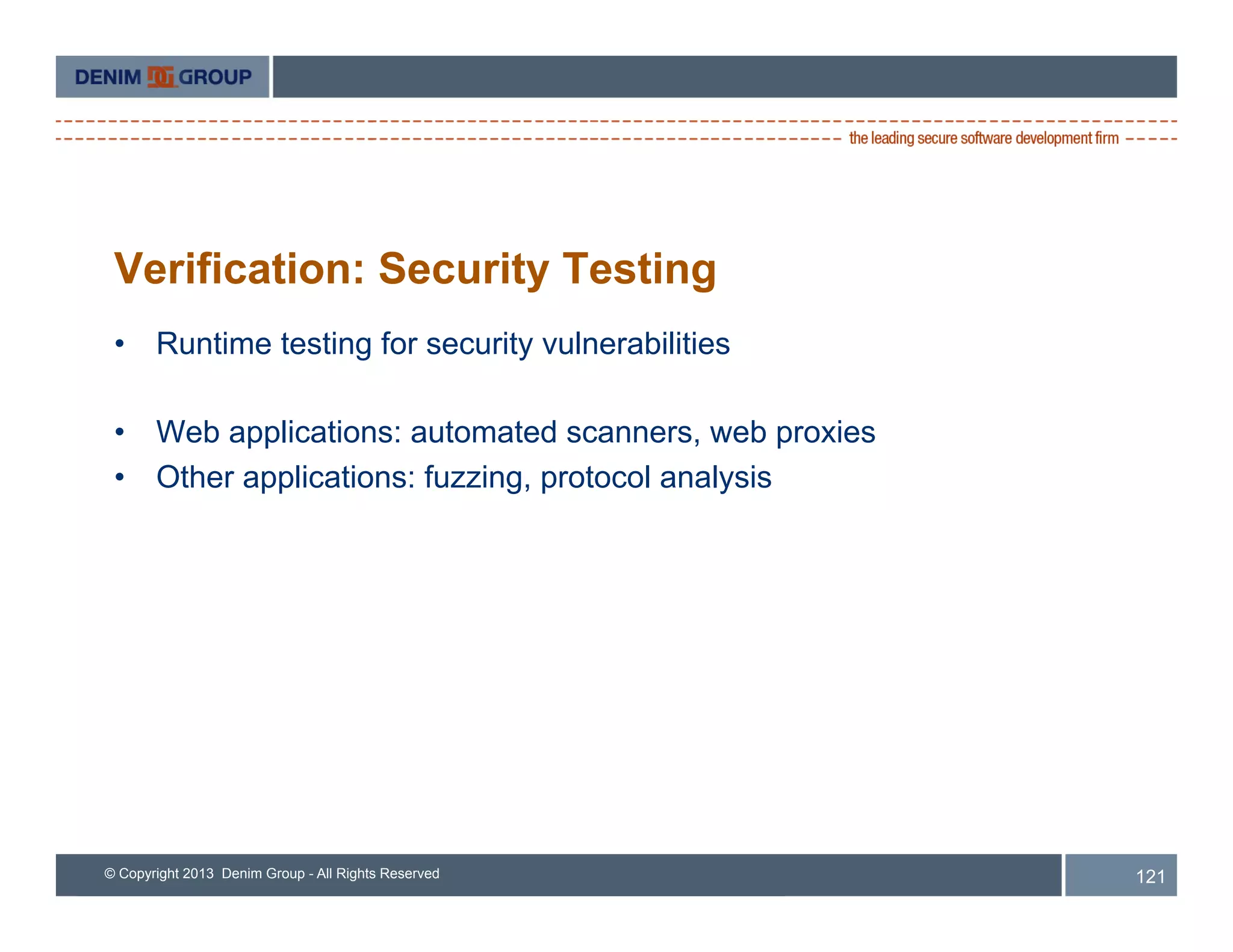Image resolution: width=1233 pixels, height=952 pixels.
Task: Click the title Verification: Security Testing
Action: 415,268
